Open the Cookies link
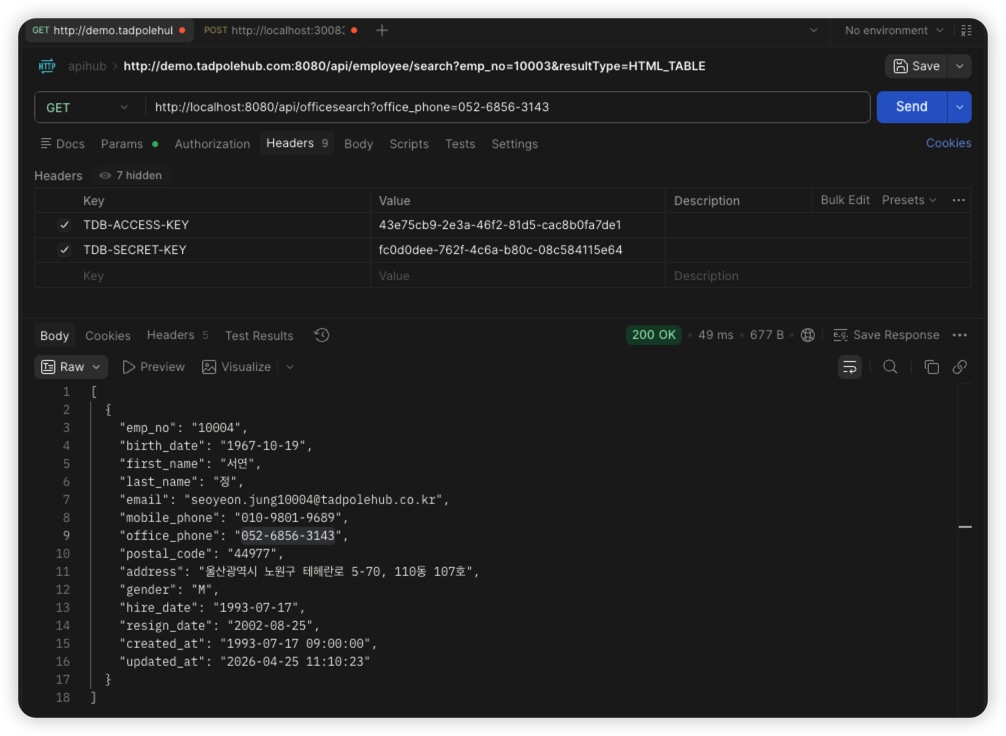 click(948, 143)
